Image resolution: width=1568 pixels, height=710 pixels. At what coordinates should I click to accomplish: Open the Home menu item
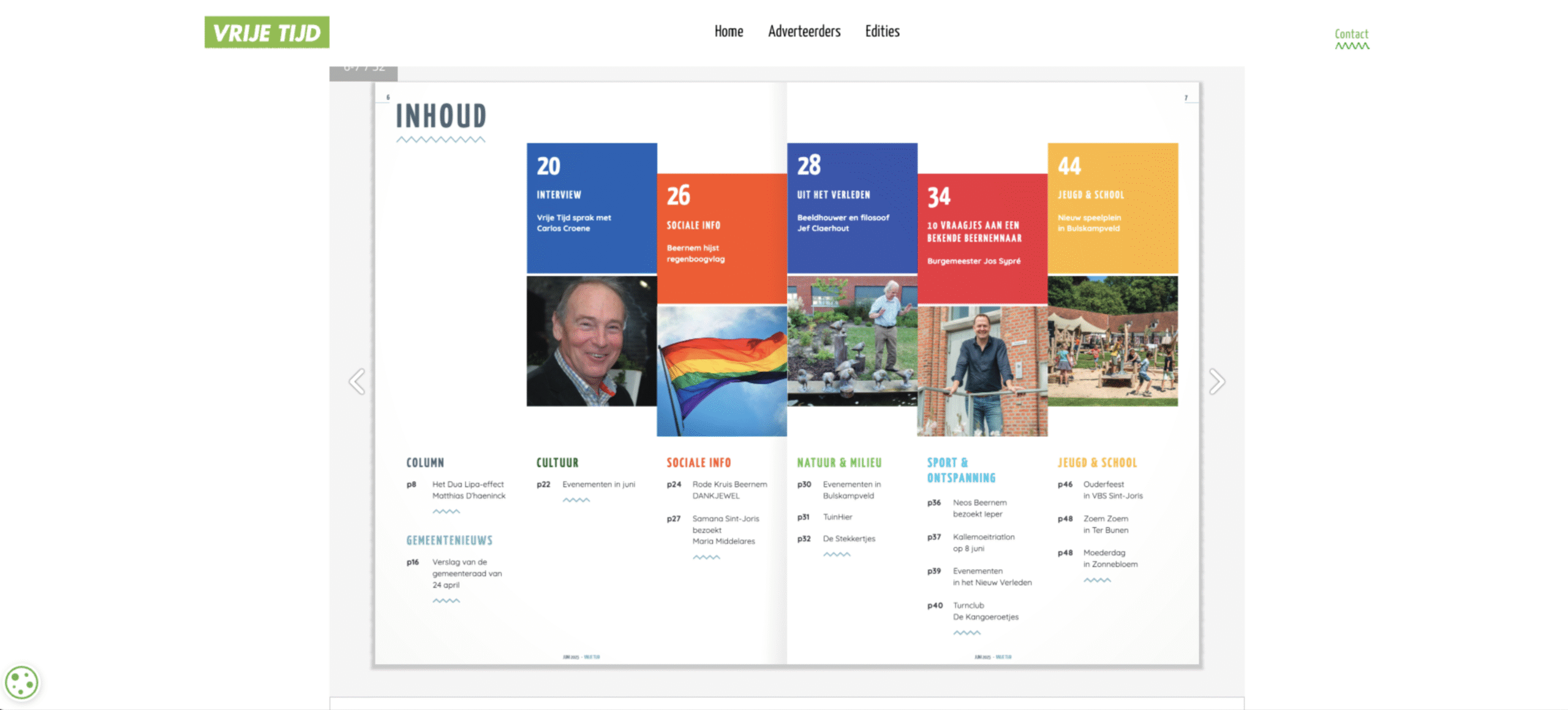coord(728,31)
